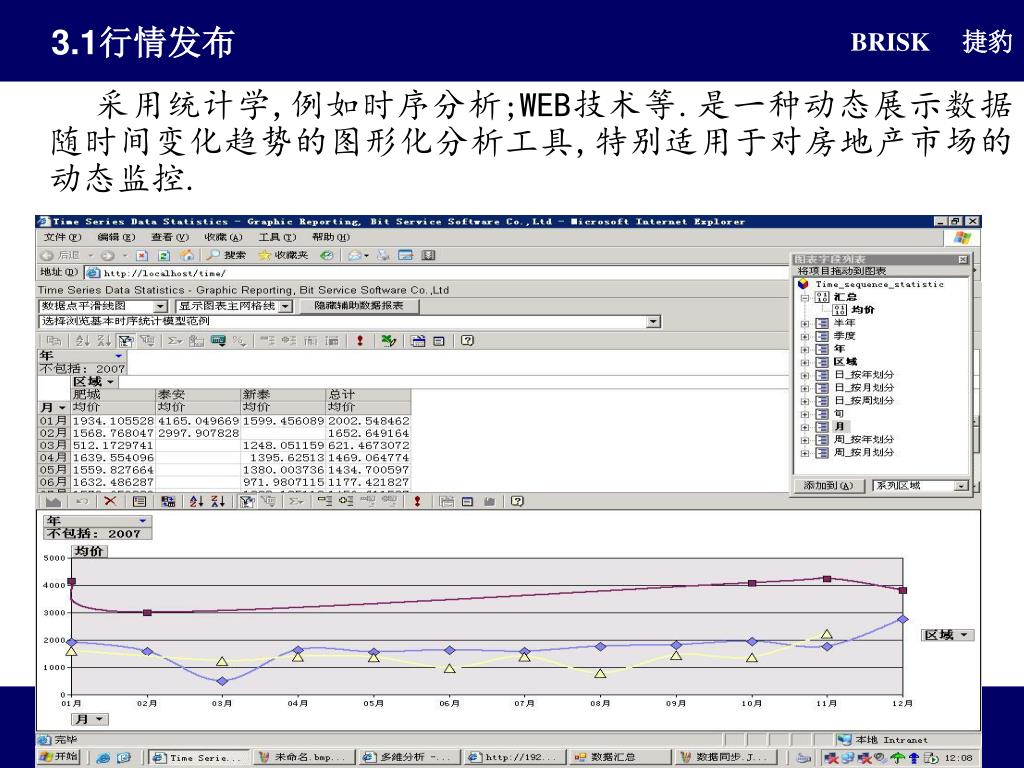Click the Print icon in IE toolbar
The height and width of the screenshot is (768, 1024).
[x=383, y=255]
